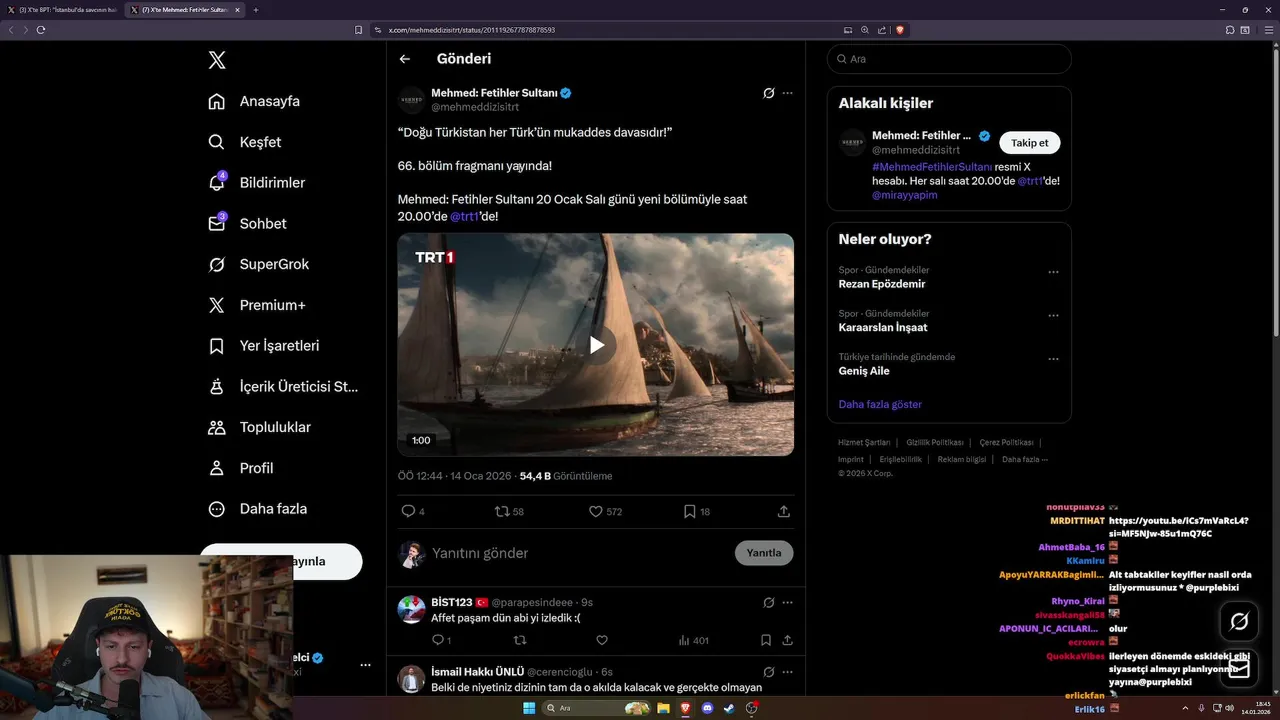Viewport: 1280px width, 720px height.
Task: Click Takip et button
Action: [1029, 143]
